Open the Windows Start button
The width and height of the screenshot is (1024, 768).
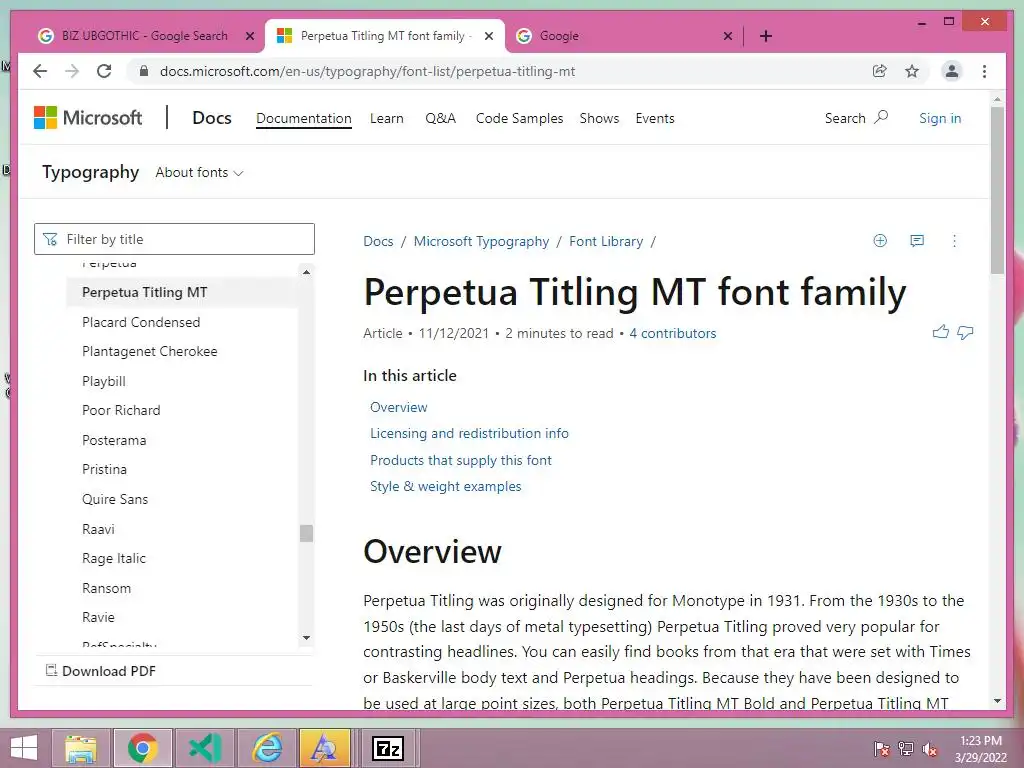coord(24,748)
